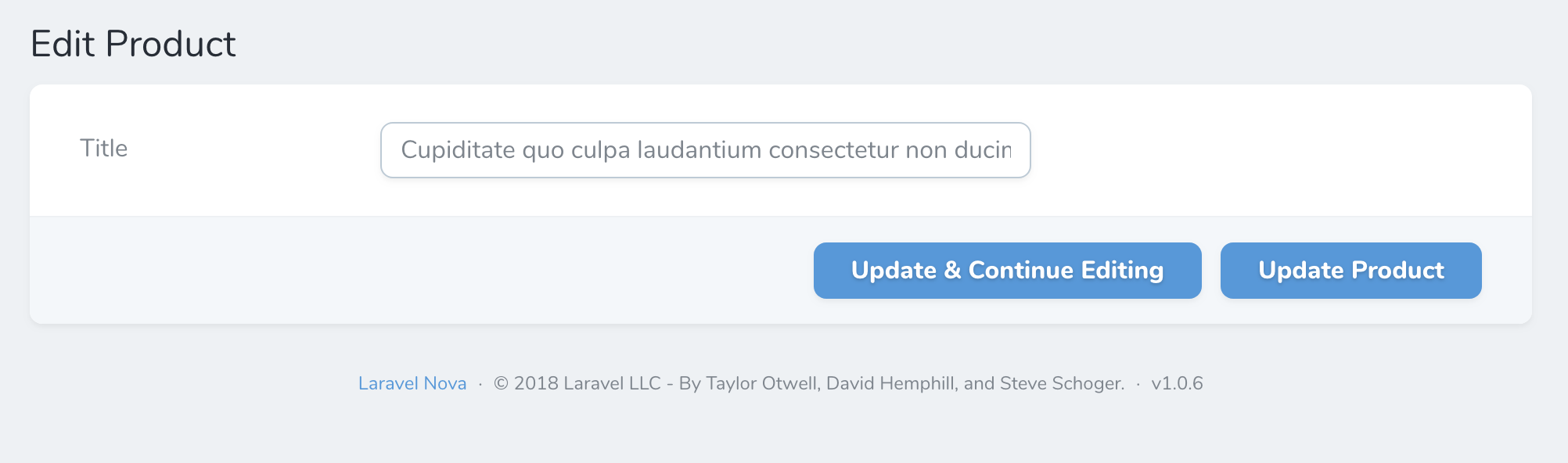The height and width of the screenshot is (463, 1568).
Task: Visit Laravel Nova homepage link
Action: (412, 382)
